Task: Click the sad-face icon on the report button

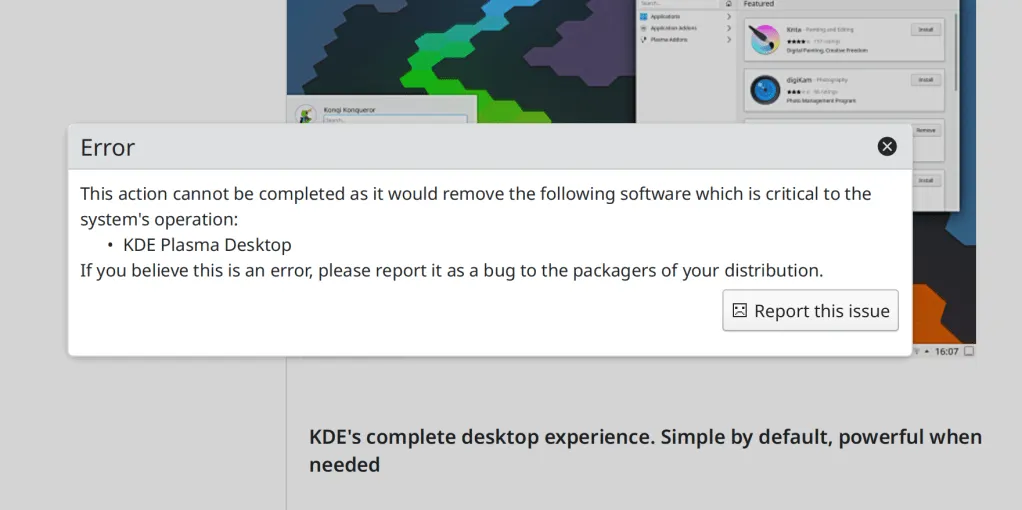Action: click(x=740, y=311)
